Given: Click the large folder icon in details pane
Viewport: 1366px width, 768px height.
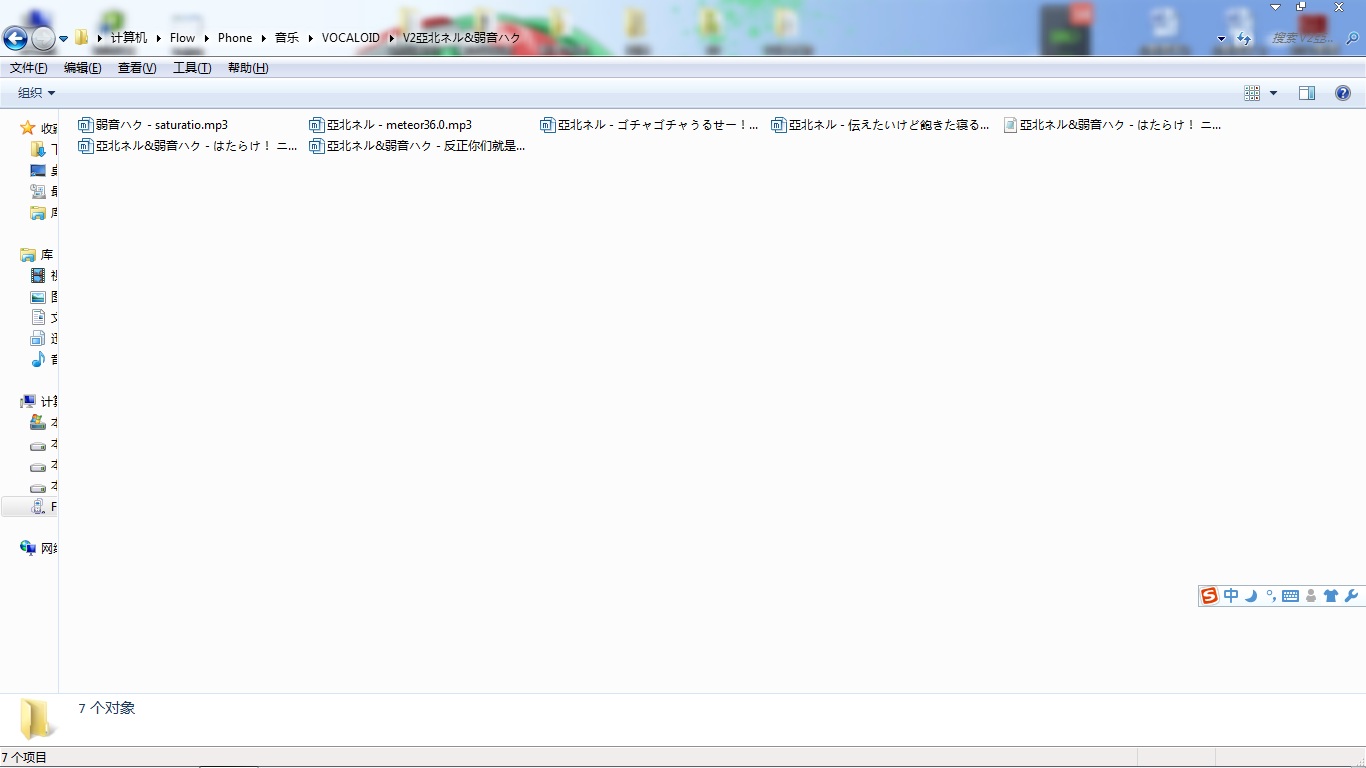Looking at the screenshot, I should point(36,719).
